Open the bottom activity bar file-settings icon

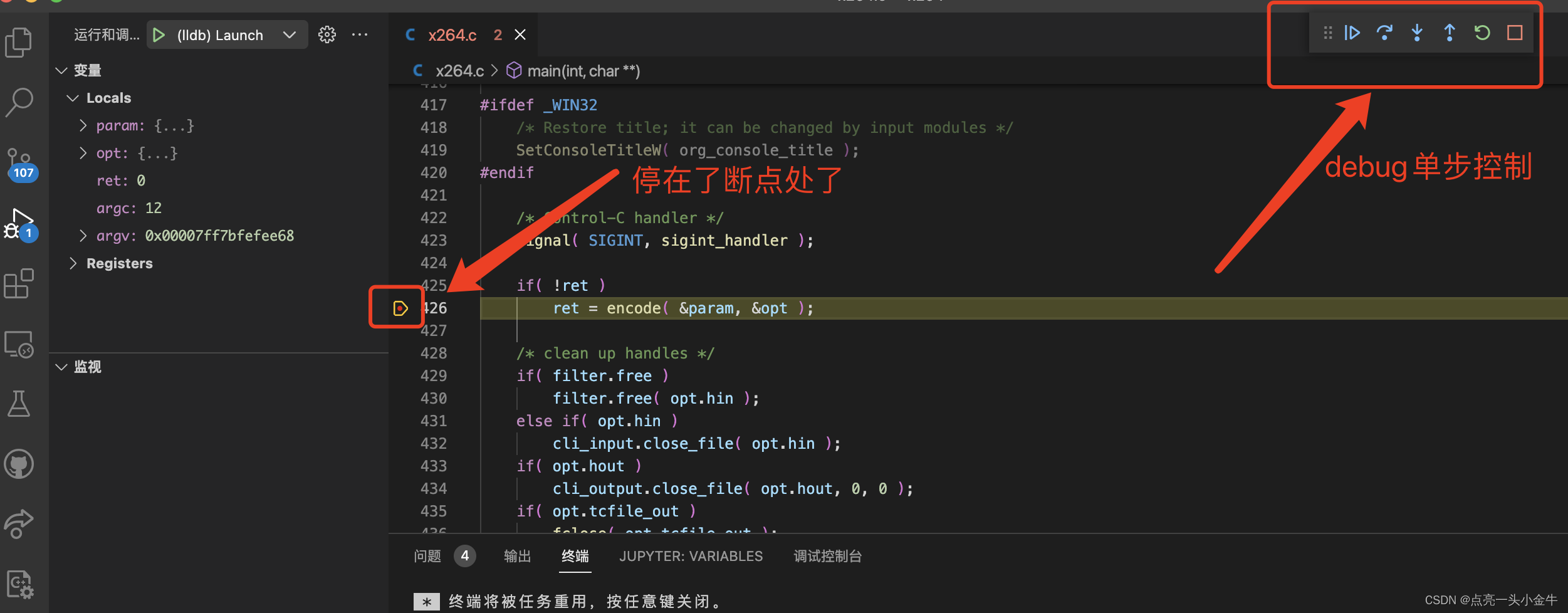tap(19, 584)
